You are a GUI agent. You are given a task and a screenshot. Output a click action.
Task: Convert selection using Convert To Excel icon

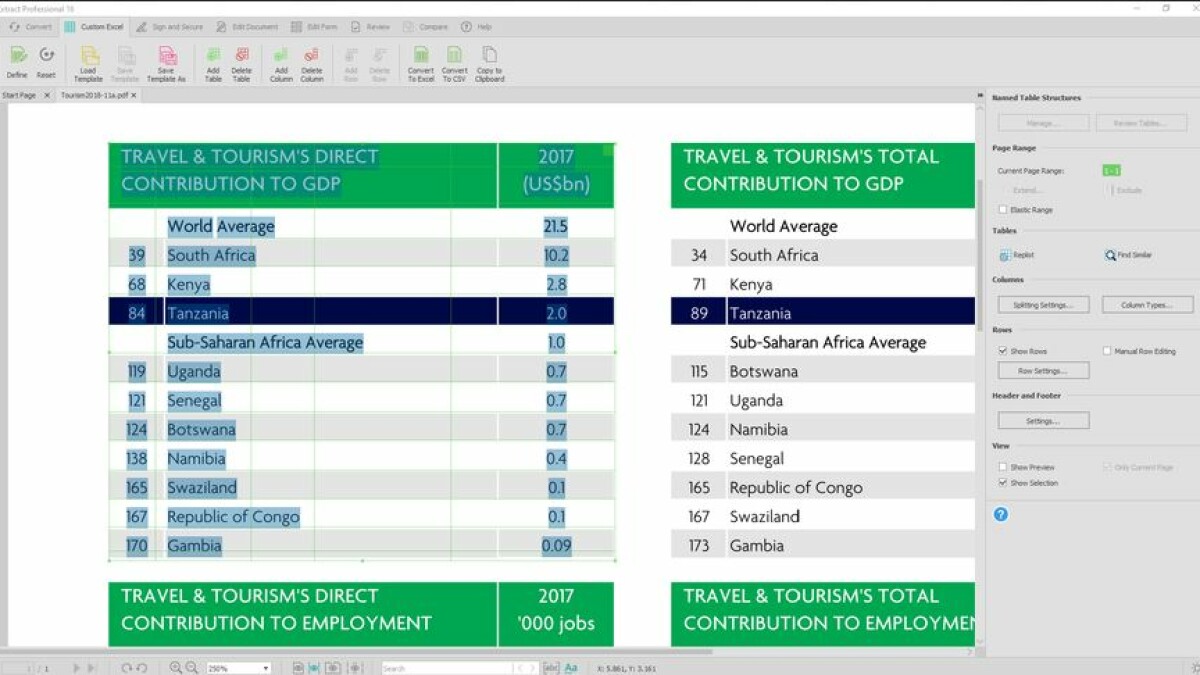421,57
